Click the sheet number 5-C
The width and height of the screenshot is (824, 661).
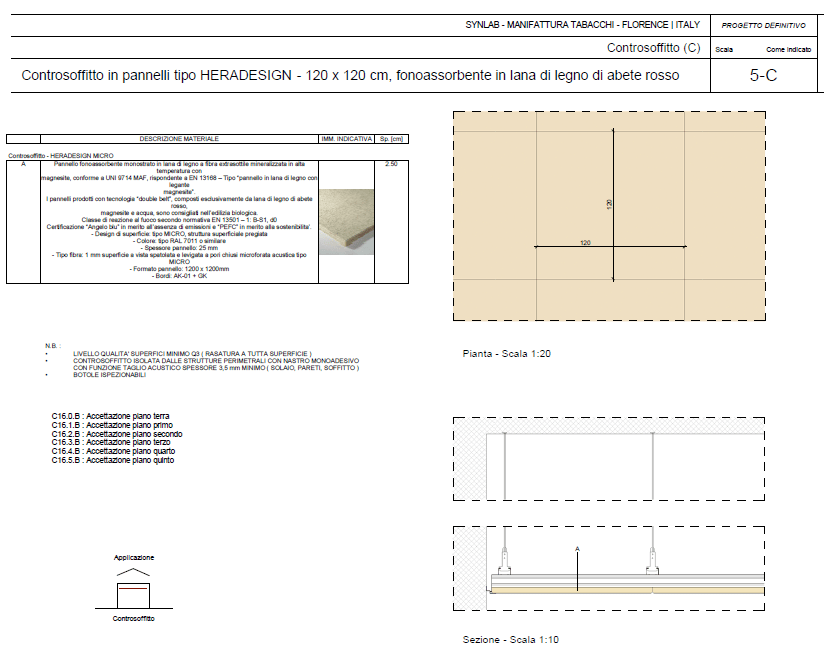pos(764,75)
